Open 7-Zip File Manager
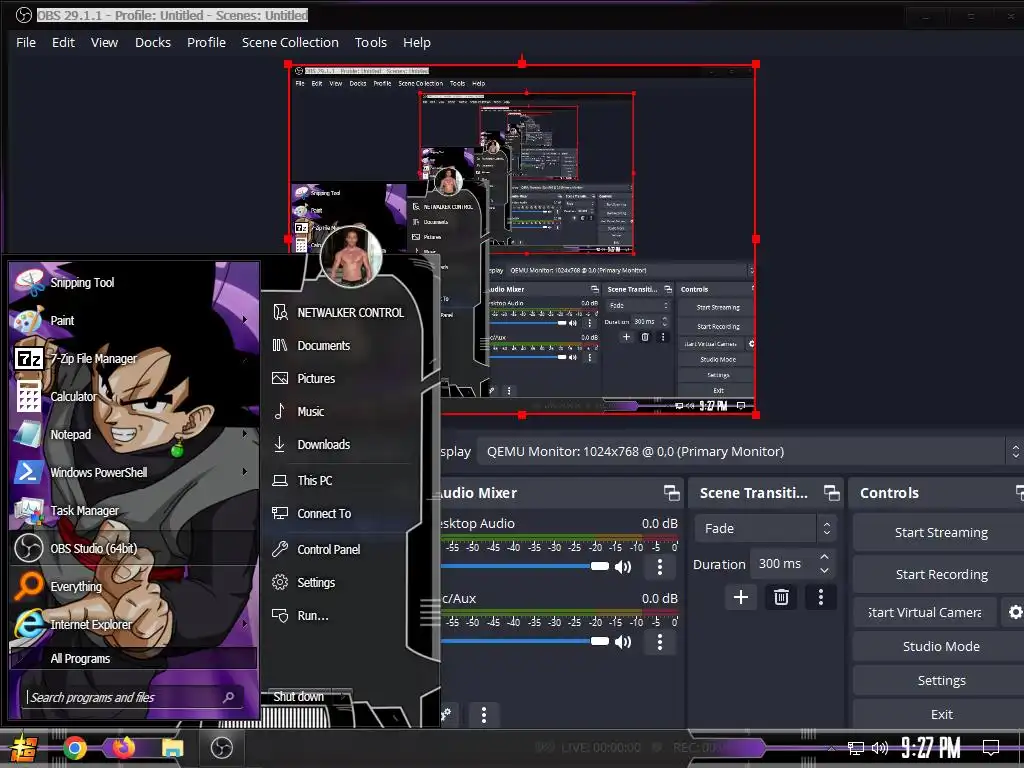This screenshot has height=768, width=1024. click(134, 358)
